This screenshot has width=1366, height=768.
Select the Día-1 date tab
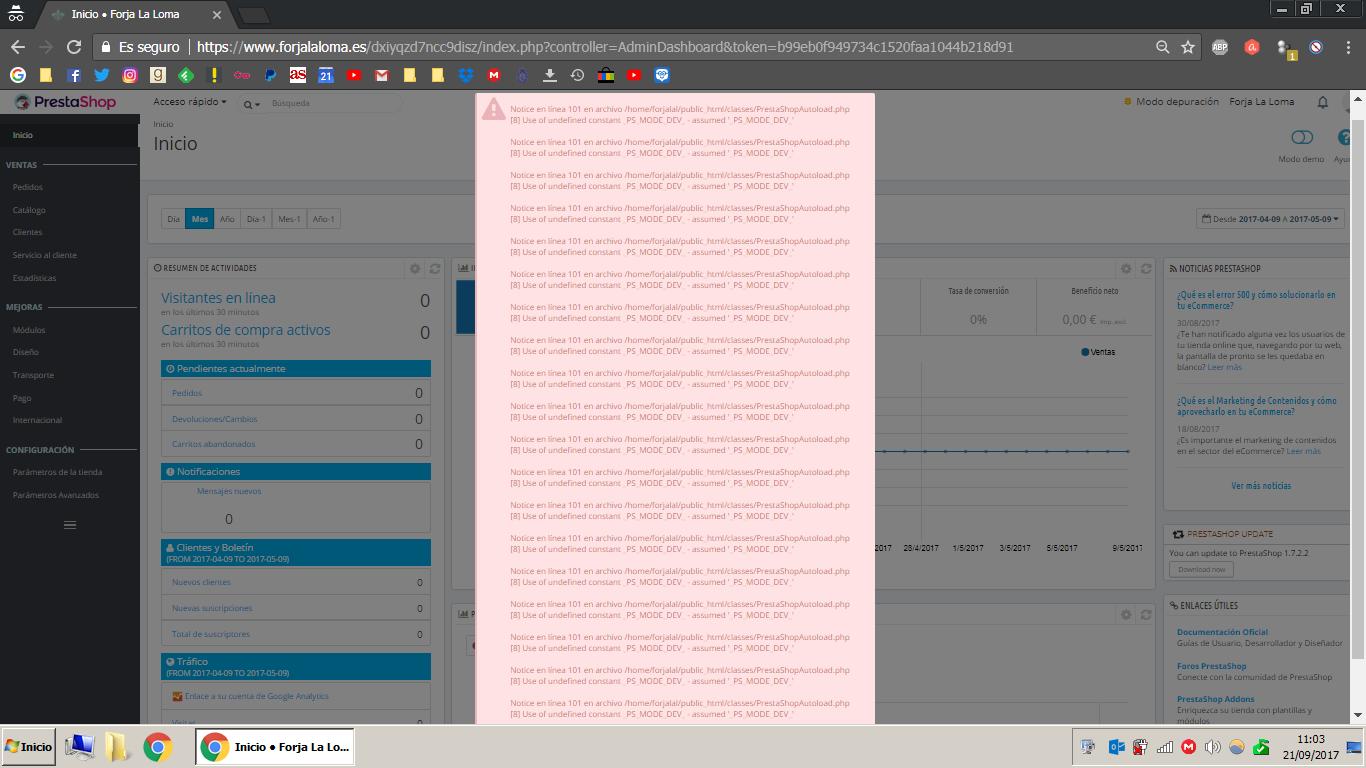click(x=256, y=219)
